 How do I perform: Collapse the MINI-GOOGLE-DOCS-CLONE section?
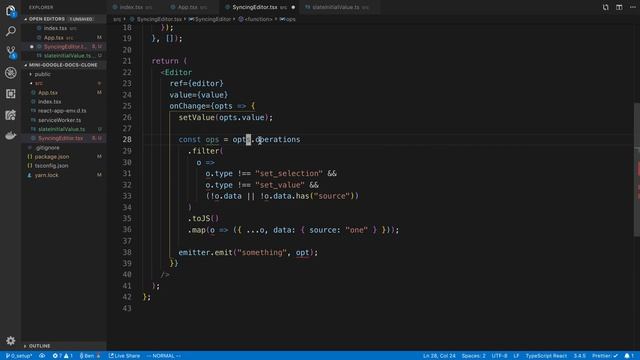[63, 65]
